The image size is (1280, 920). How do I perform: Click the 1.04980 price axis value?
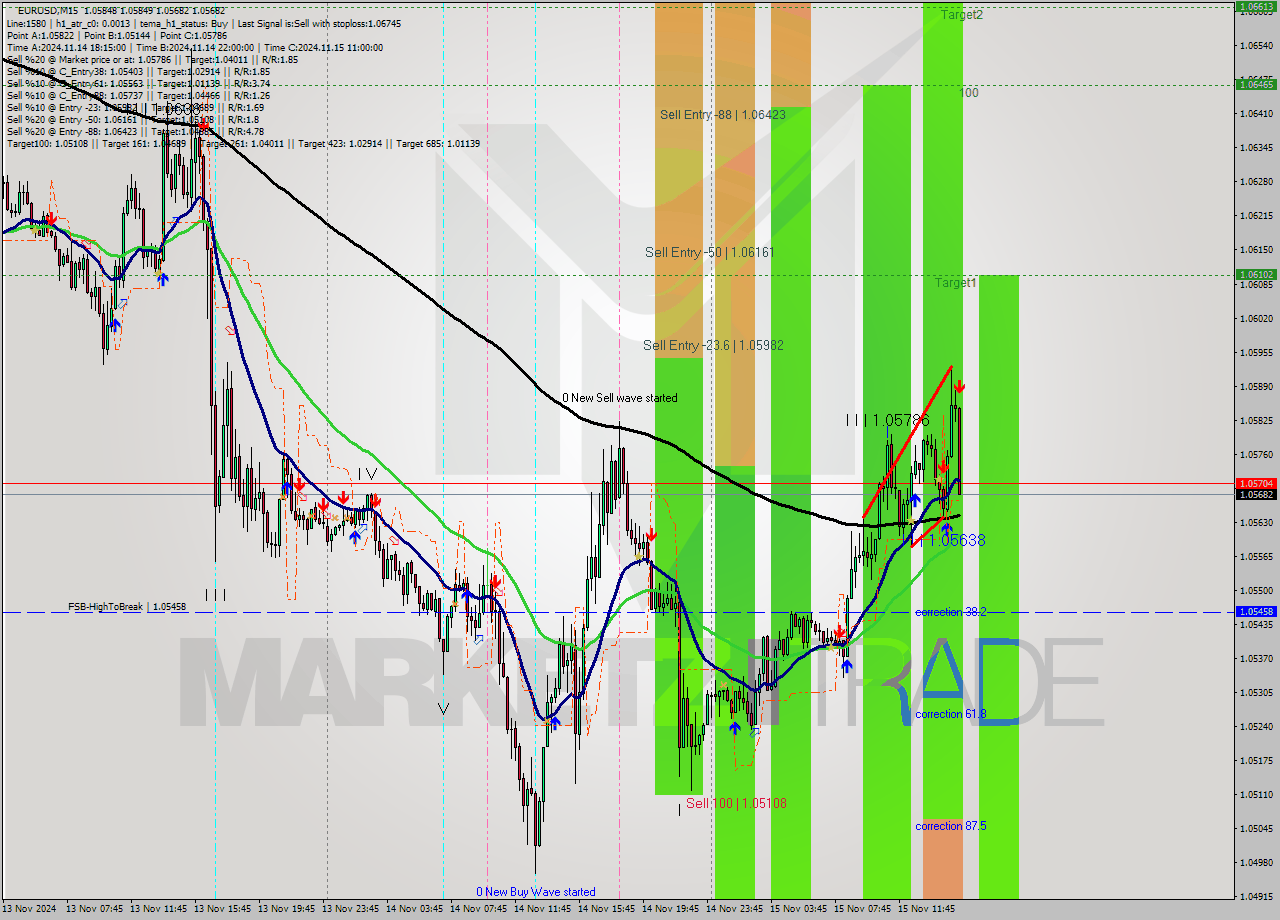[x=1255, y=862]
